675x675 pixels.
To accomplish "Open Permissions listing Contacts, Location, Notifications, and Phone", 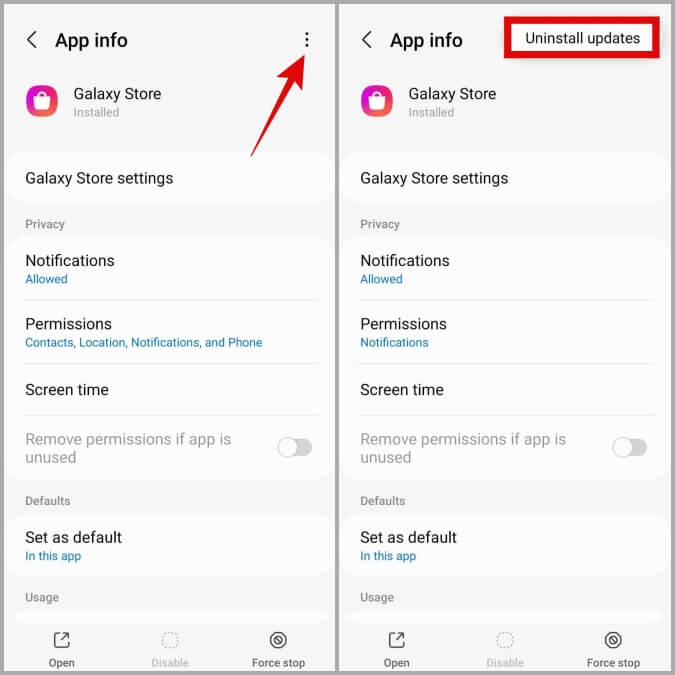I will point(169,332).
